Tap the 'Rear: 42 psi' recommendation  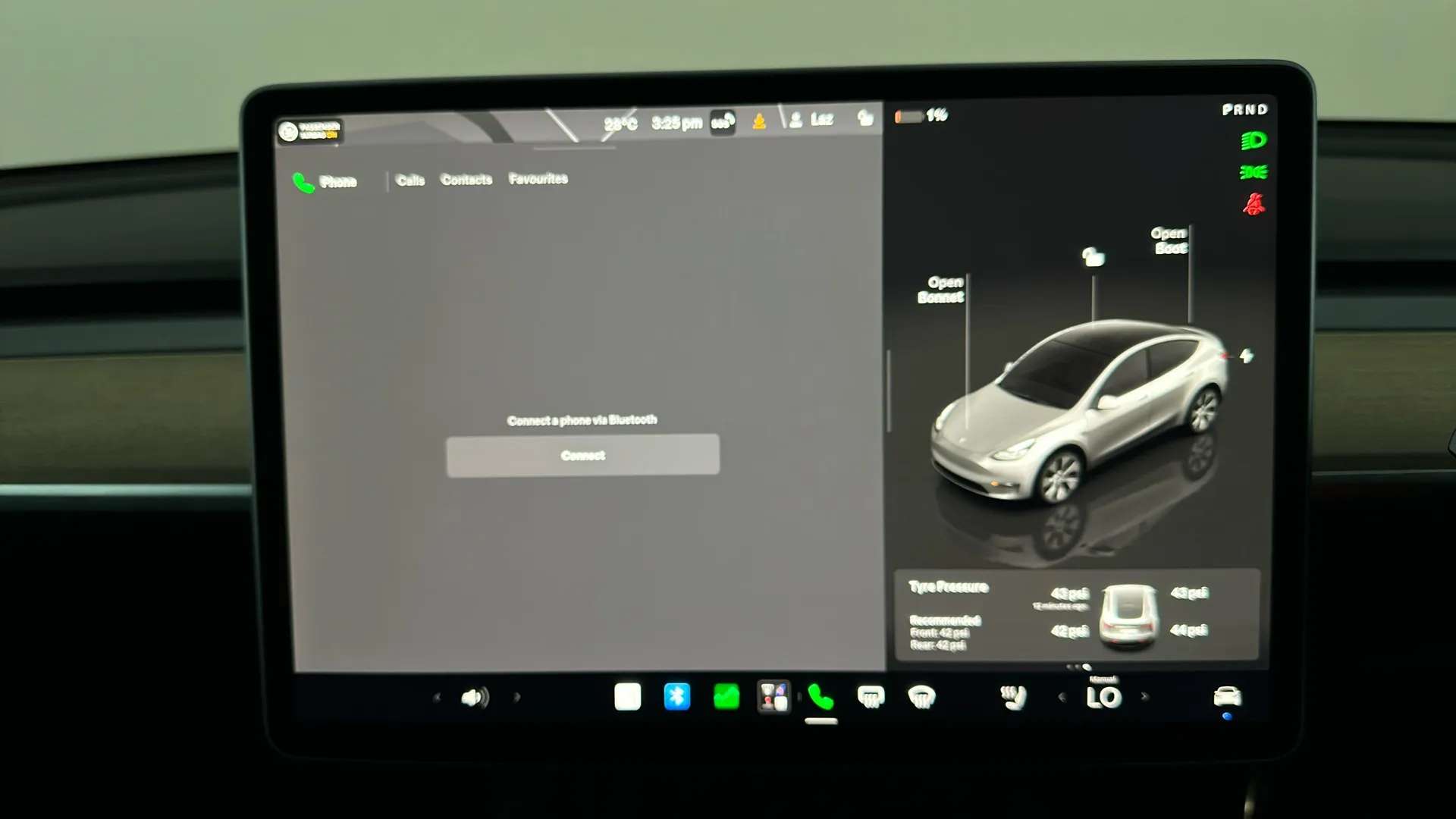938,645
